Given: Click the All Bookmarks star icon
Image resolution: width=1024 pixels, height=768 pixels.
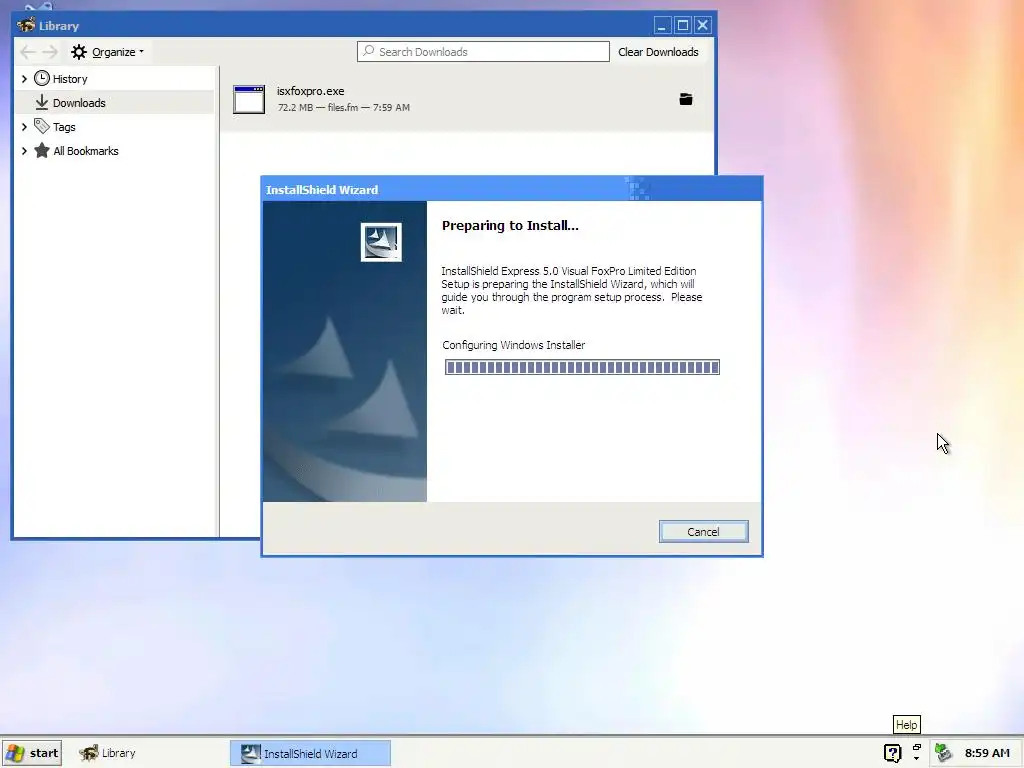Looking at the screenshot, I should click(42, 150).
